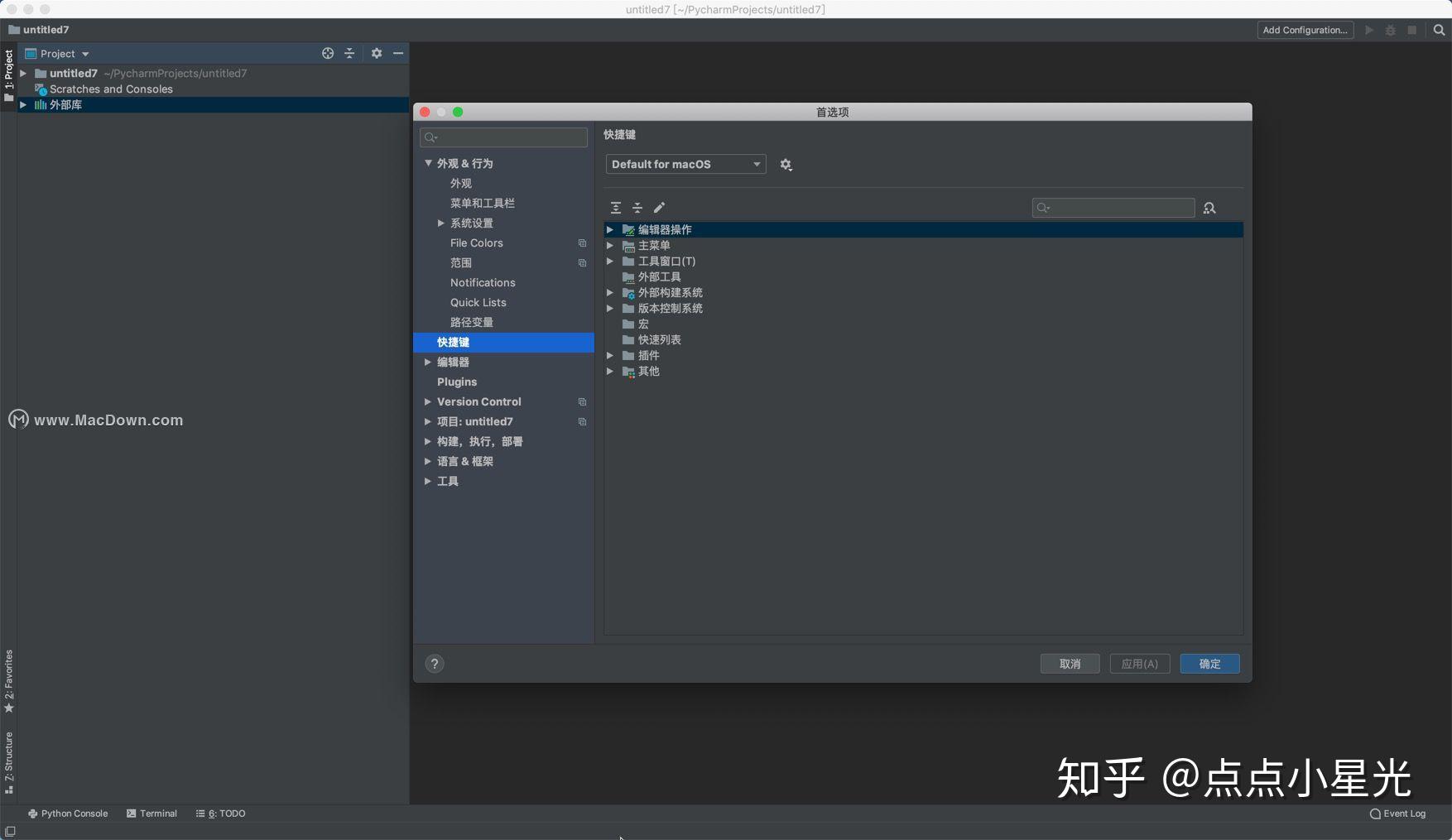Open the Python Console tool window
Viewport: 1452px width, 840px height.
[x=69, y=814]
